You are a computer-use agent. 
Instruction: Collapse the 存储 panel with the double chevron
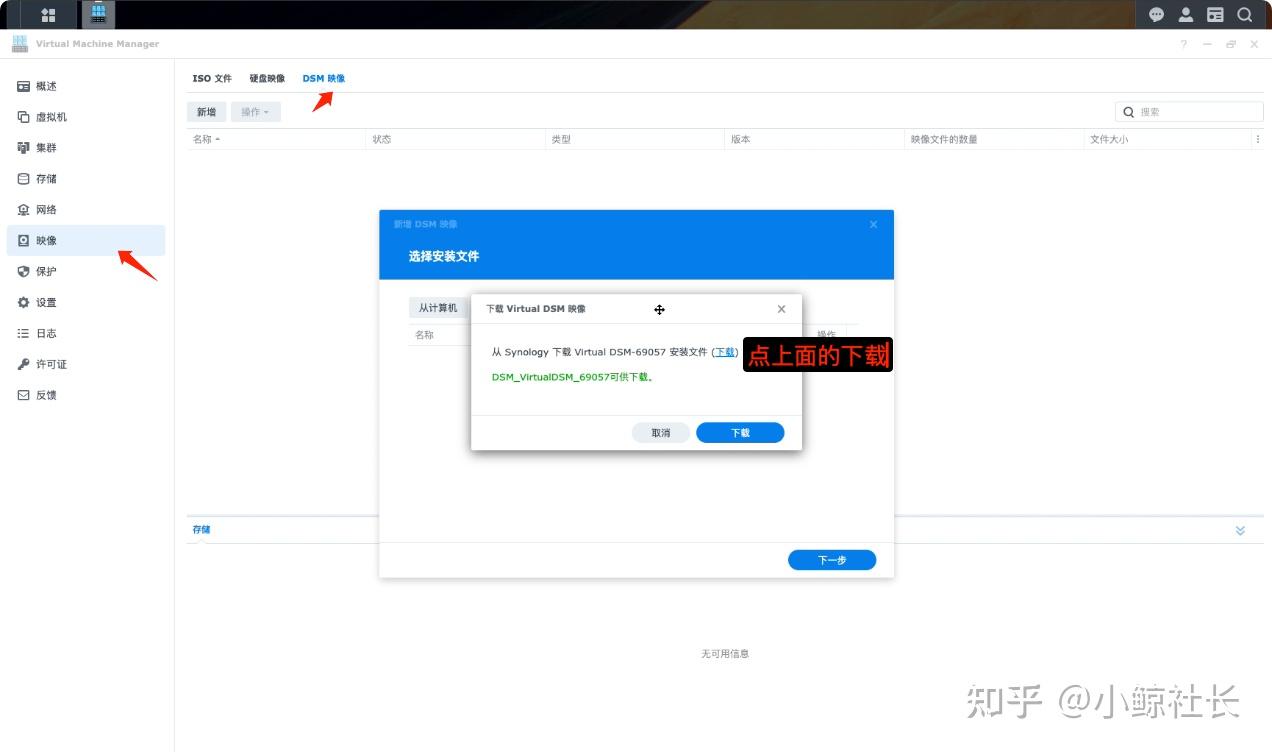[x=1240, y=530]
